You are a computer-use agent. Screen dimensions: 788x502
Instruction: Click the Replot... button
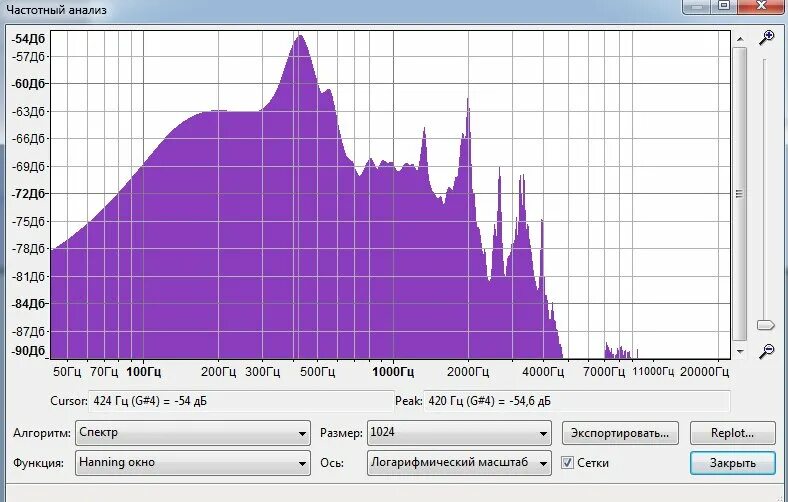[x=733, y=433]
